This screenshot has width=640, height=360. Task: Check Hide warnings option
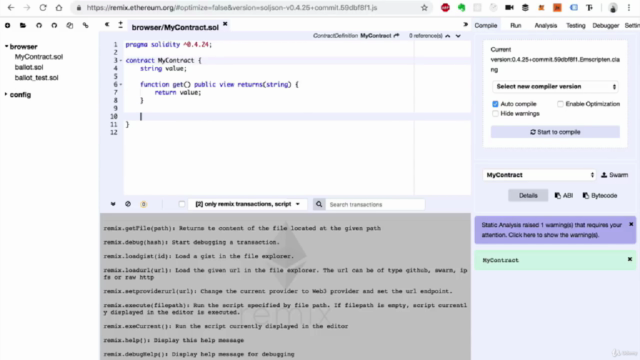point(495,113)
